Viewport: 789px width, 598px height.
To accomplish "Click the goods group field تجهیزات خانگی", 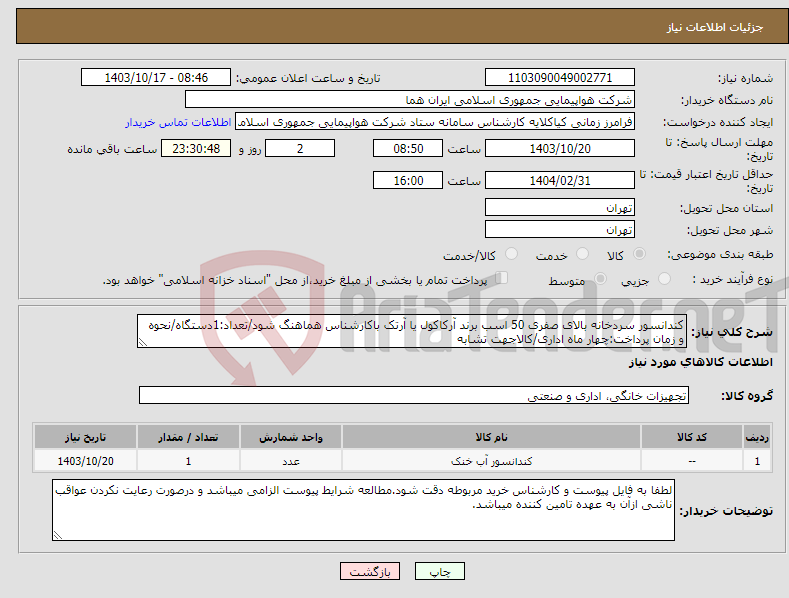I will pos(414,396).
